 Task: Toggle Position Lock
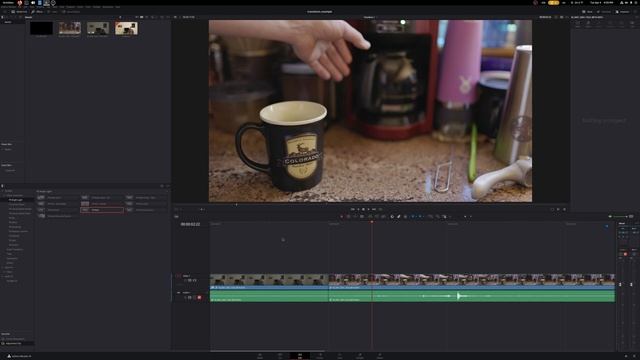pos(405,216)
